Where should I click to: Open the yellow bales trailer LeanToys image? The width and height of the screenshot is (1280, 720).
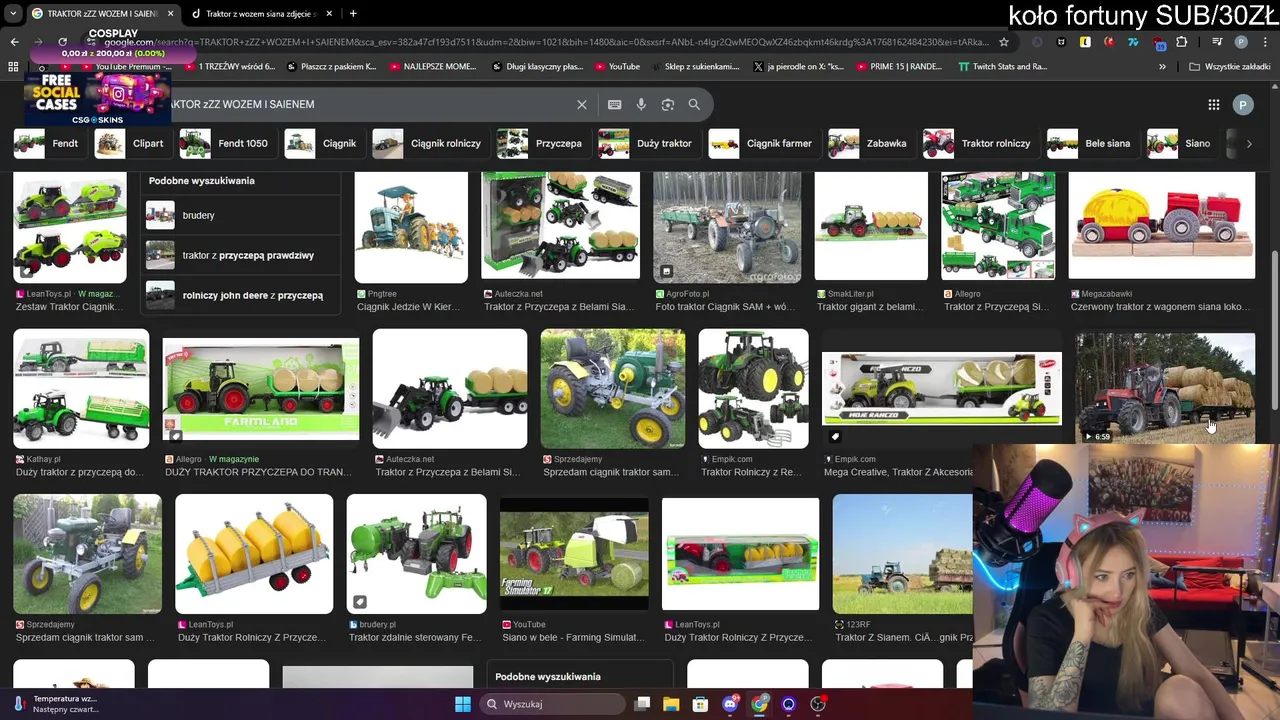(x=254, y=554)
